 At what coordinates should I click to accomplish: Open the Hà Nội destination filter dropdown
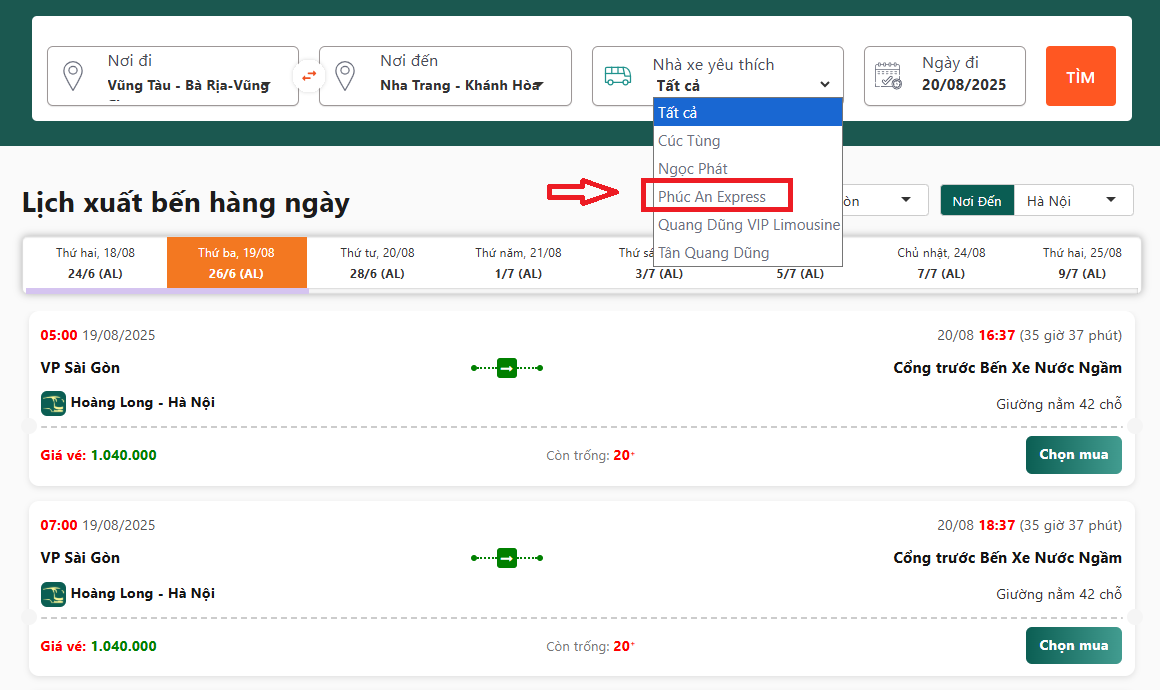pos(1073,200)
